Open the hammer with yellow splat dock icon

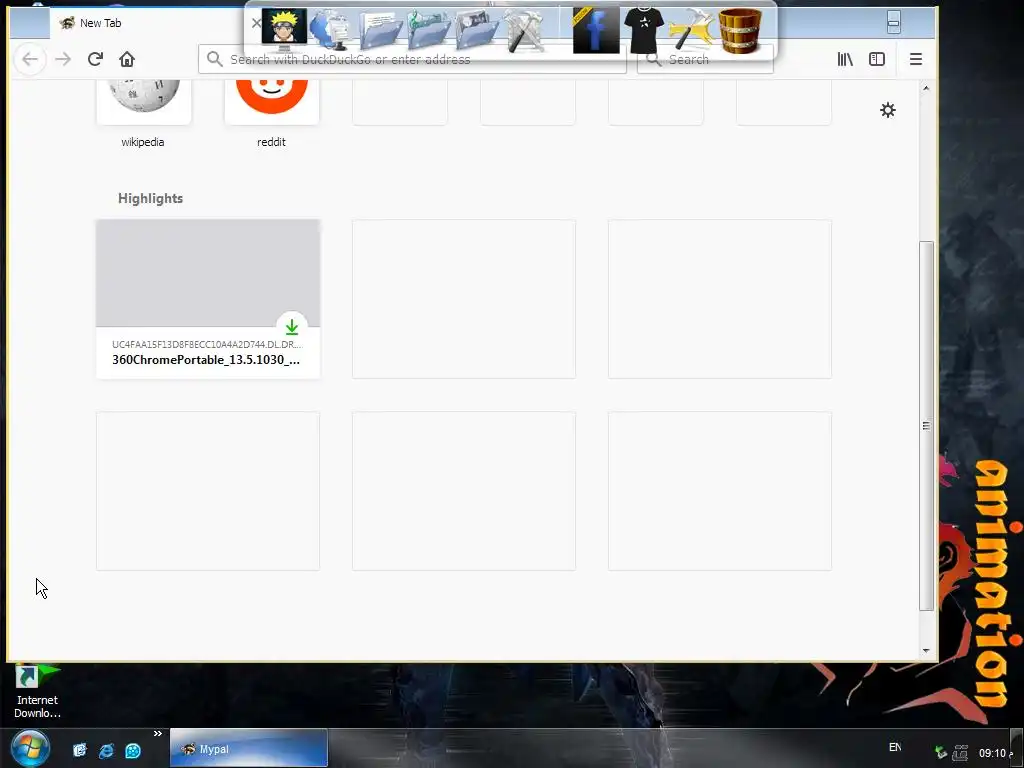(x=691, y=30)
